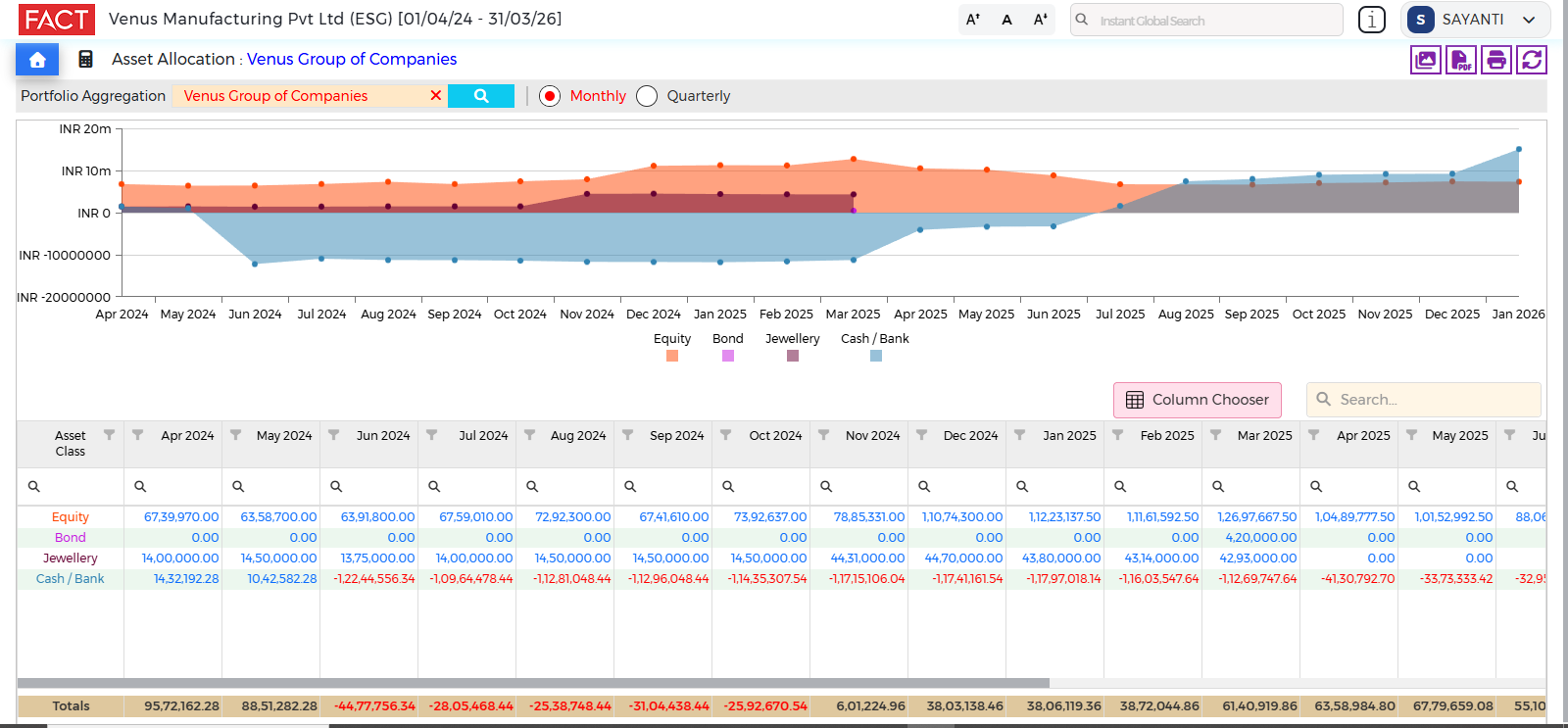Screen dimensions: 1568x728
Task: Open filter icon on May 2024 column
Action: tap(236, 435)
